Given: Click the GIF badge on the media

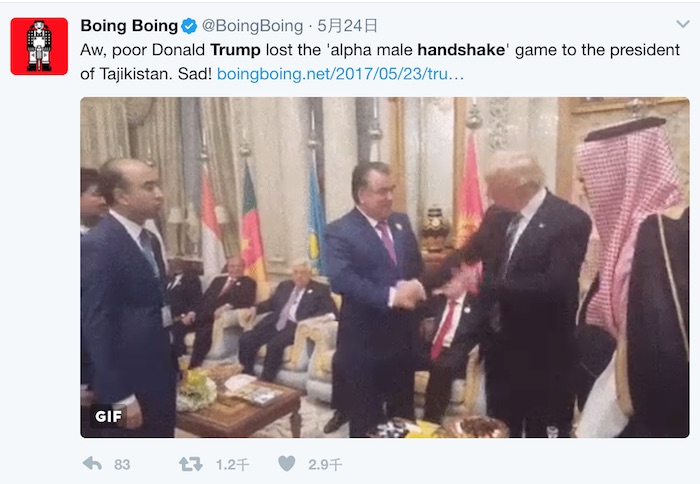Looking at the screenshot, I should (108, 416).
